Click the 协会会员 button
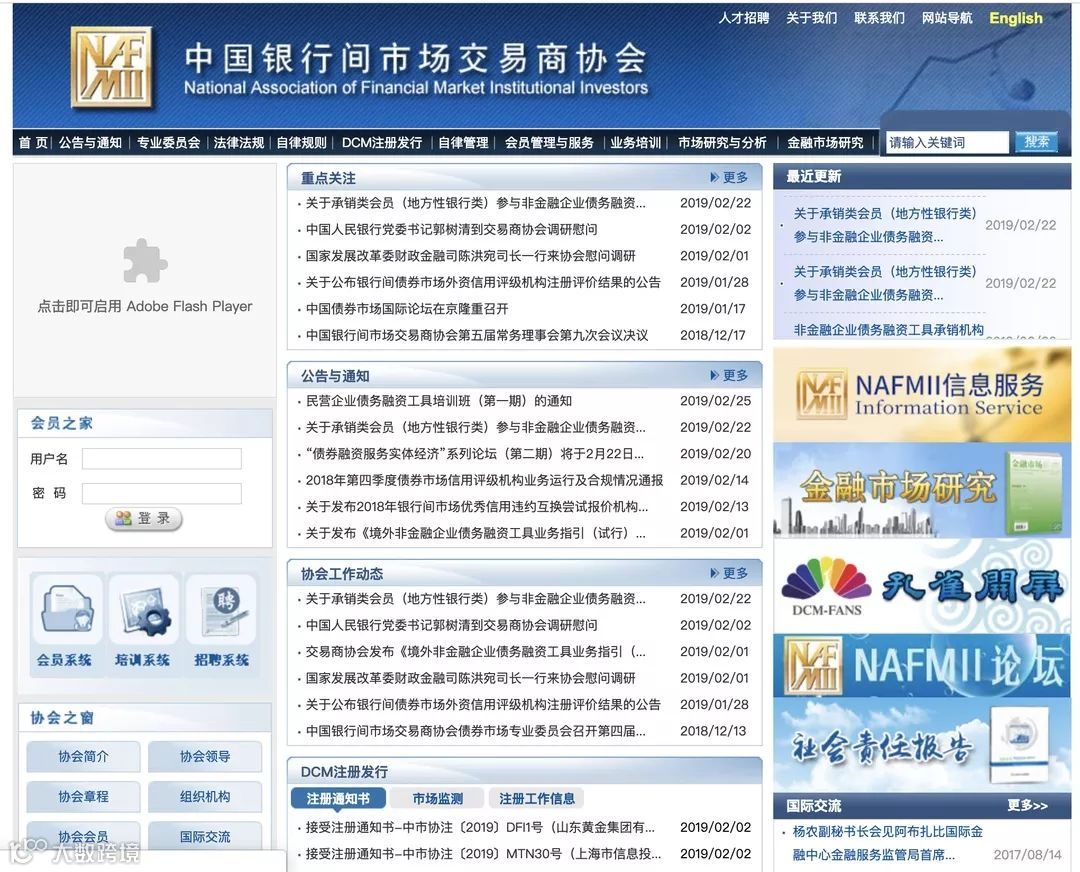Screen dimensions: 1080x872 (x=83, y=836)
